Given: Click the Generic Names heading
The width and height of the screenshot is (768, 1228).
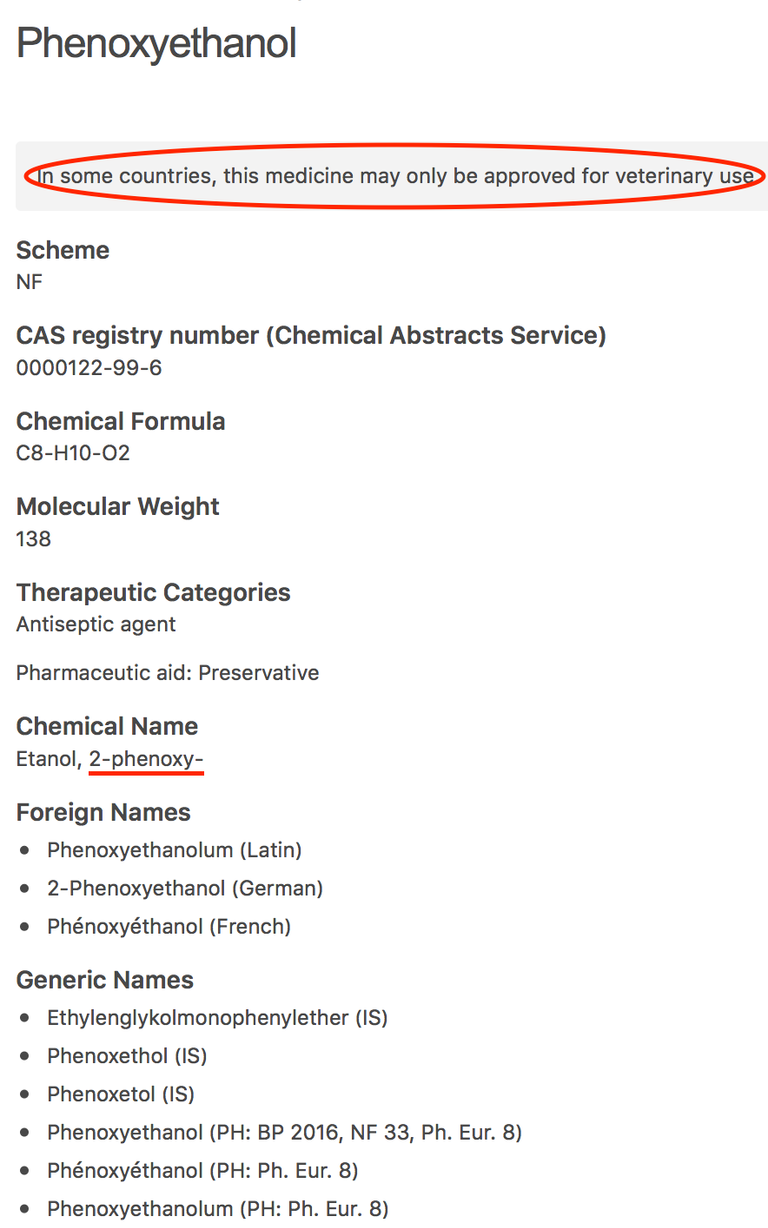Looking at the screenshot, I should pos(105,981).
